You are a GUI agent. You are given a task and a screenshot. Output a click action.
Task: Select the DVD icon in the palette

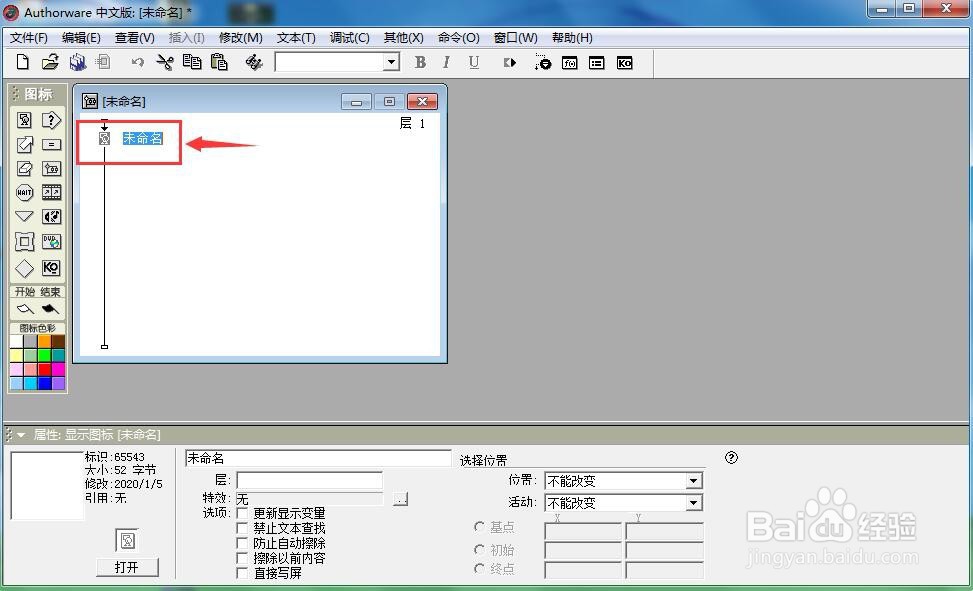[x=52, y=241]
